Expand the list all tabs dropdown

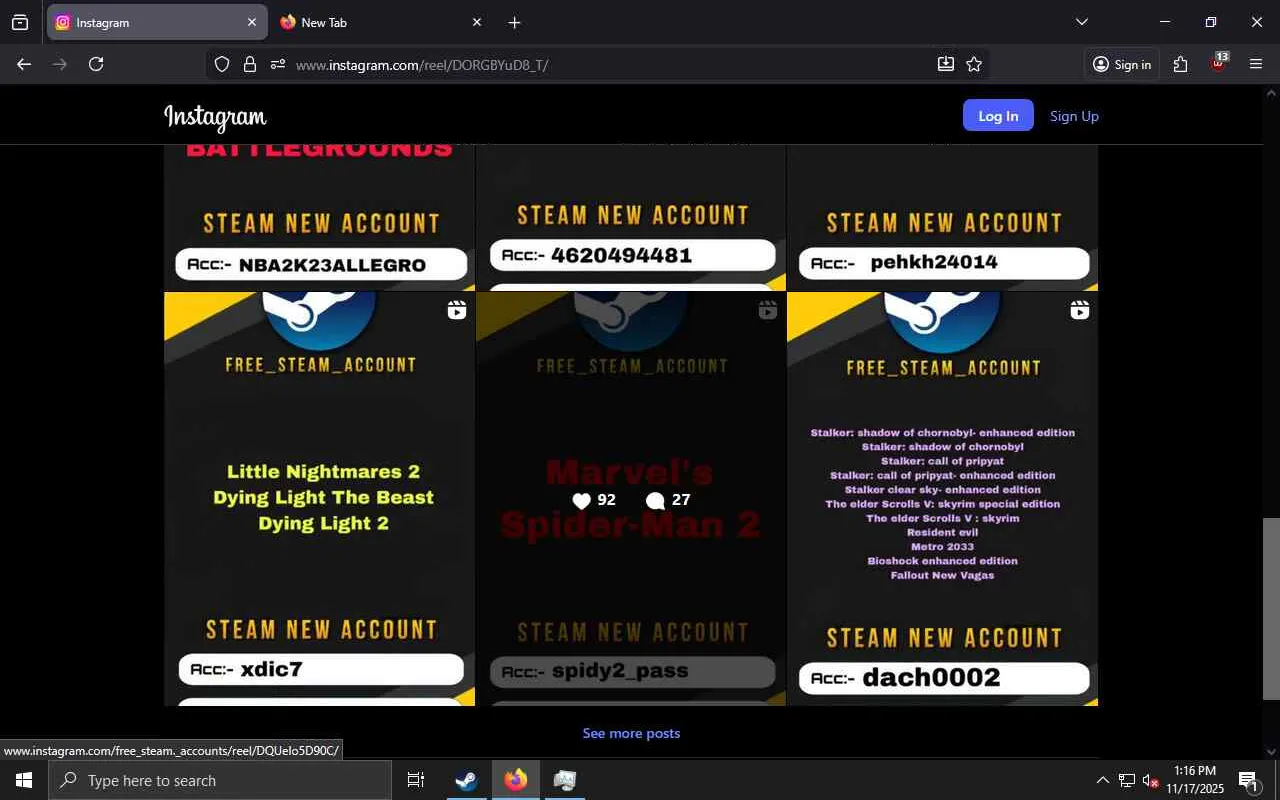coord(1081,22)
